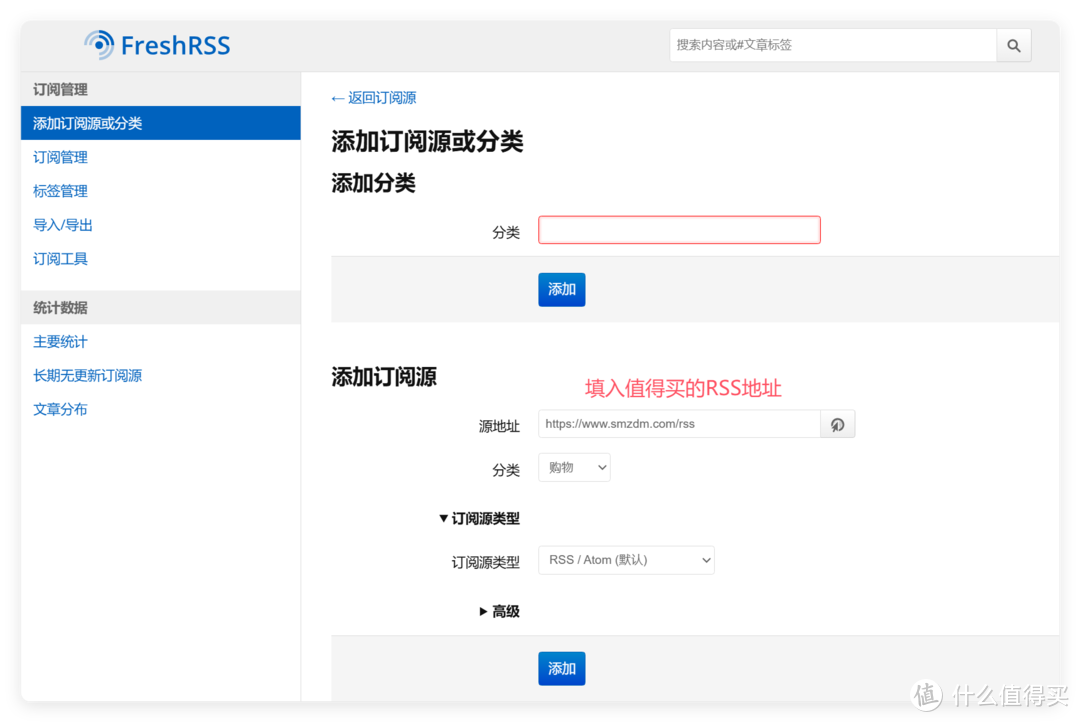Click the feed auto-discovery icon beside 源地址
The image size is (1080, 722).
coord(837,424)
